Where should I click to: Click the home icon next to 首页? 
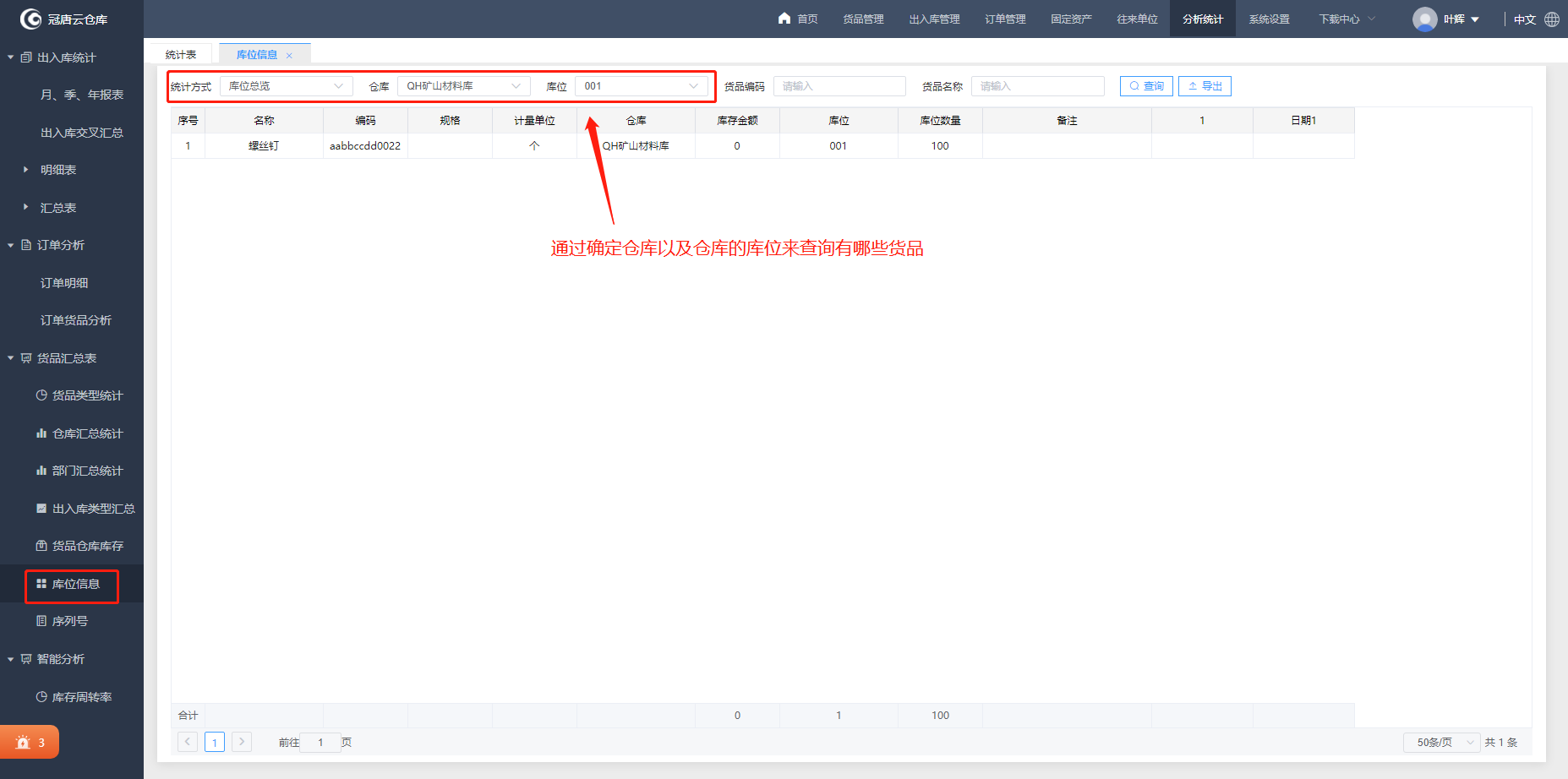click(x=784, y=18)
